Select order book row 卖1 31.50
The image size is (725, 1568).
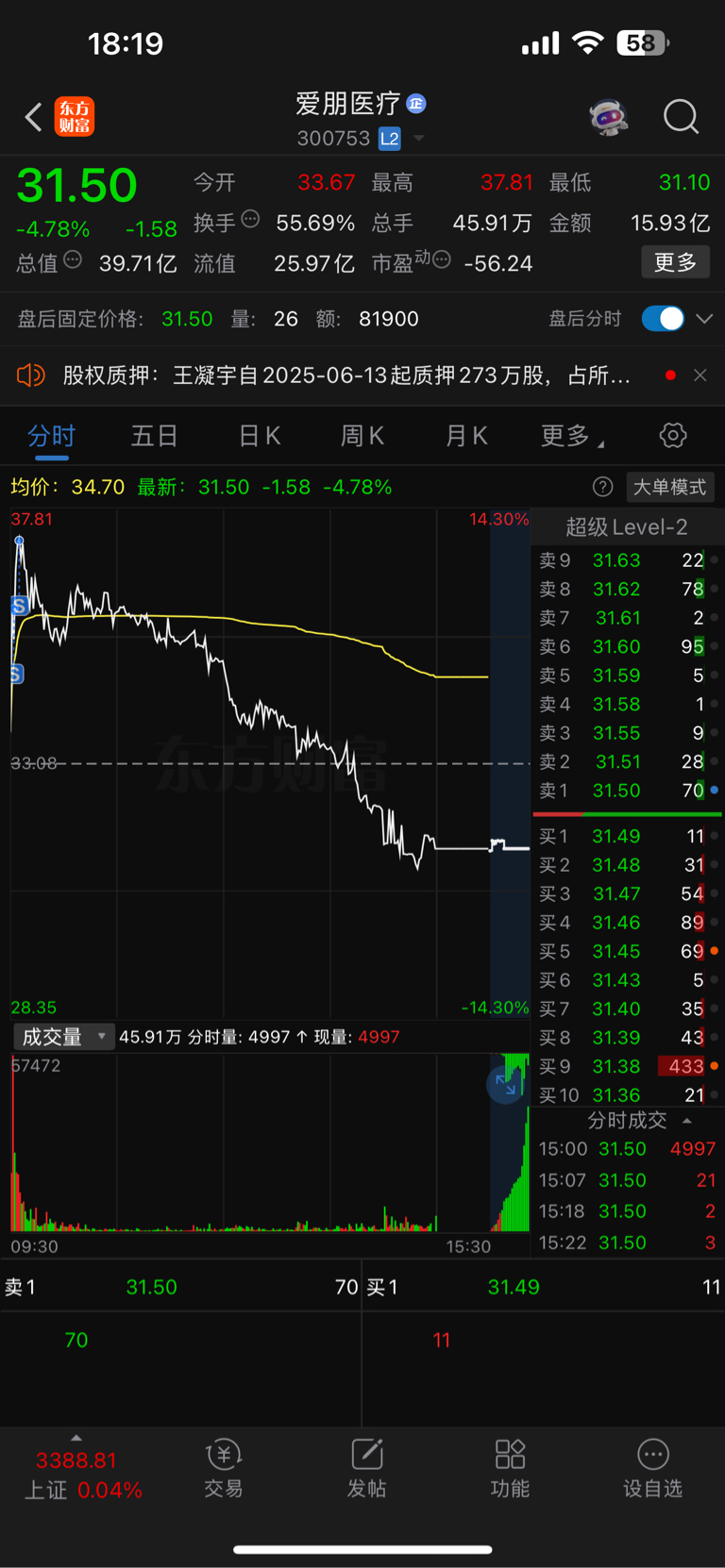point(627,791)
